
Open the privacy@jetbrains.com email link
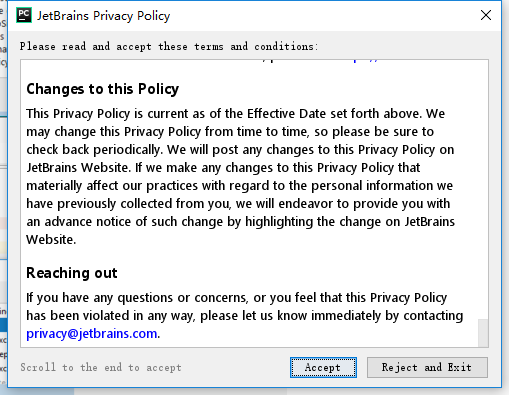(91, 334)
